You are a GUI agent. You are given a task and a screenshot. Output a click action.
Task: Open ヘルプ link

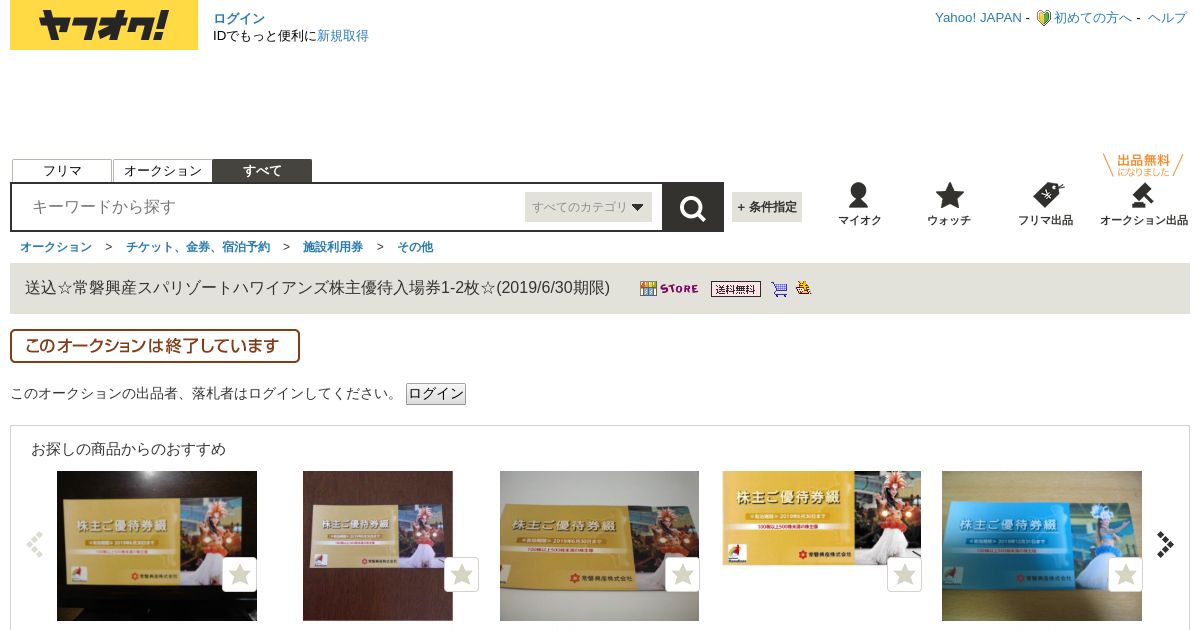1167,18
